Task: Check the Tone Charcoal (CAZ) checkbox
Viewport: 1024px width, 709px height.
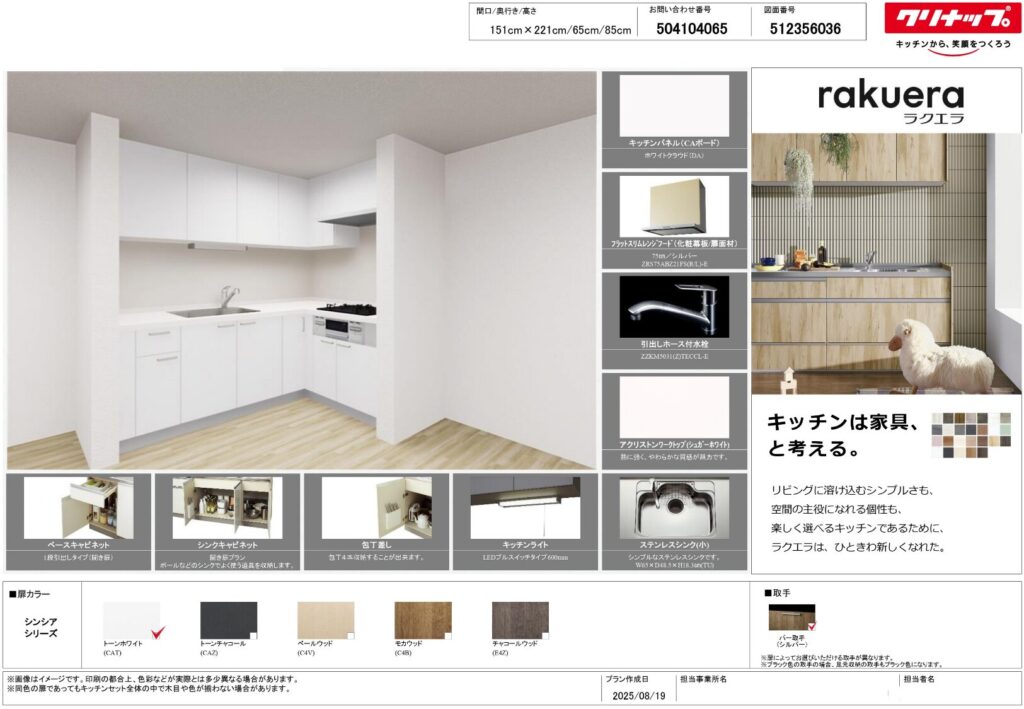Action: click(x=254, y=636)
